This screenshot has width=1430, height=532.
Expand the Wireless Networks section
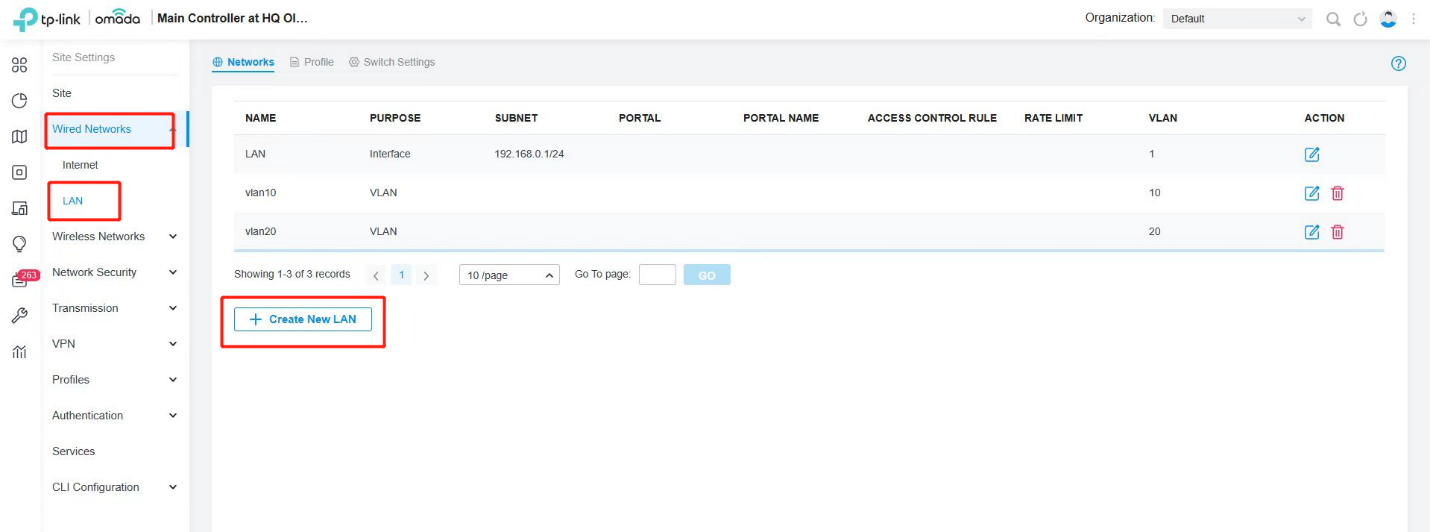click(x=173, y=237)
